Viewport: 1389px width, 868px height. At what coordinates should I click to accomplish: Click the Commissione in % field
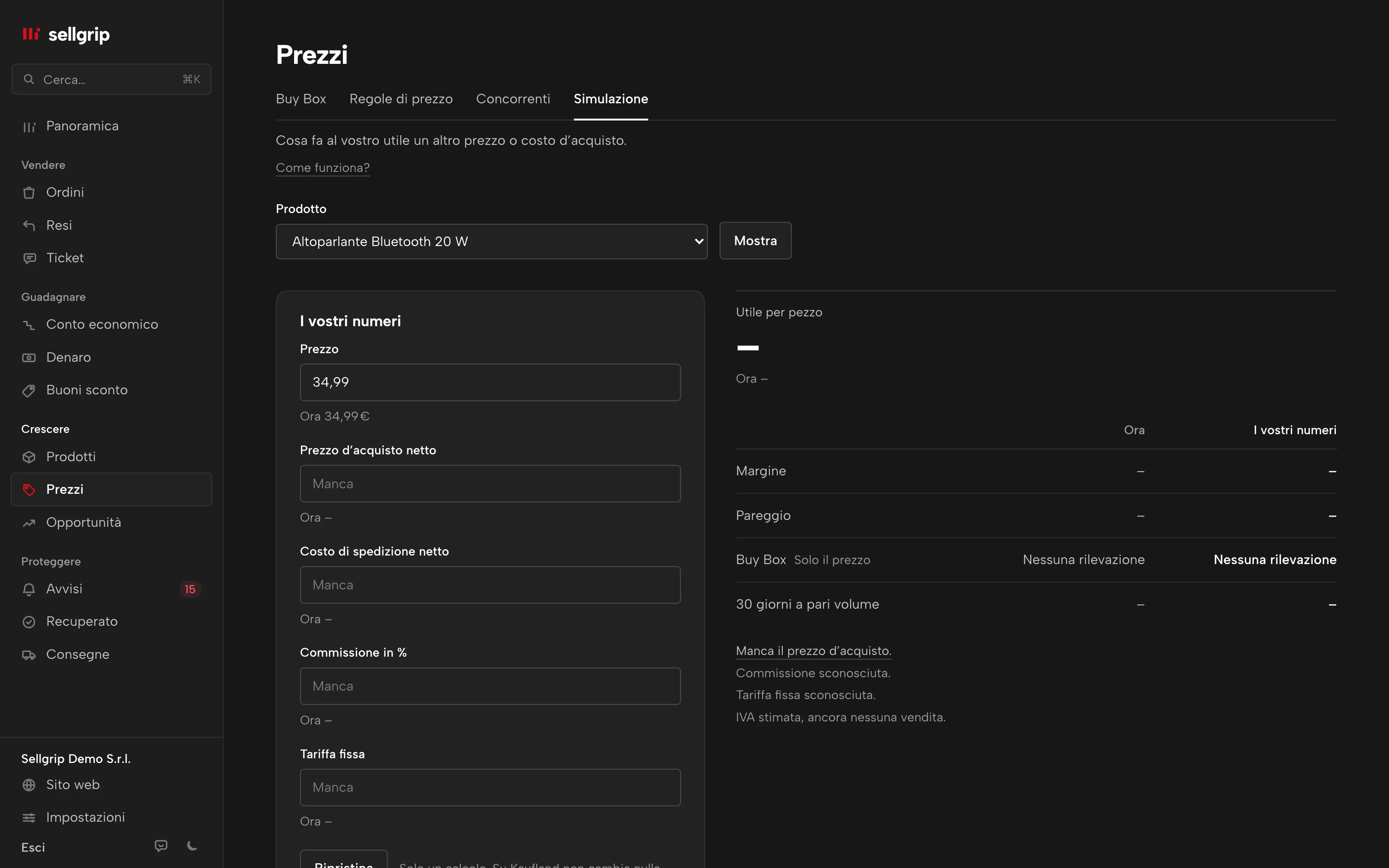[490, 686]
